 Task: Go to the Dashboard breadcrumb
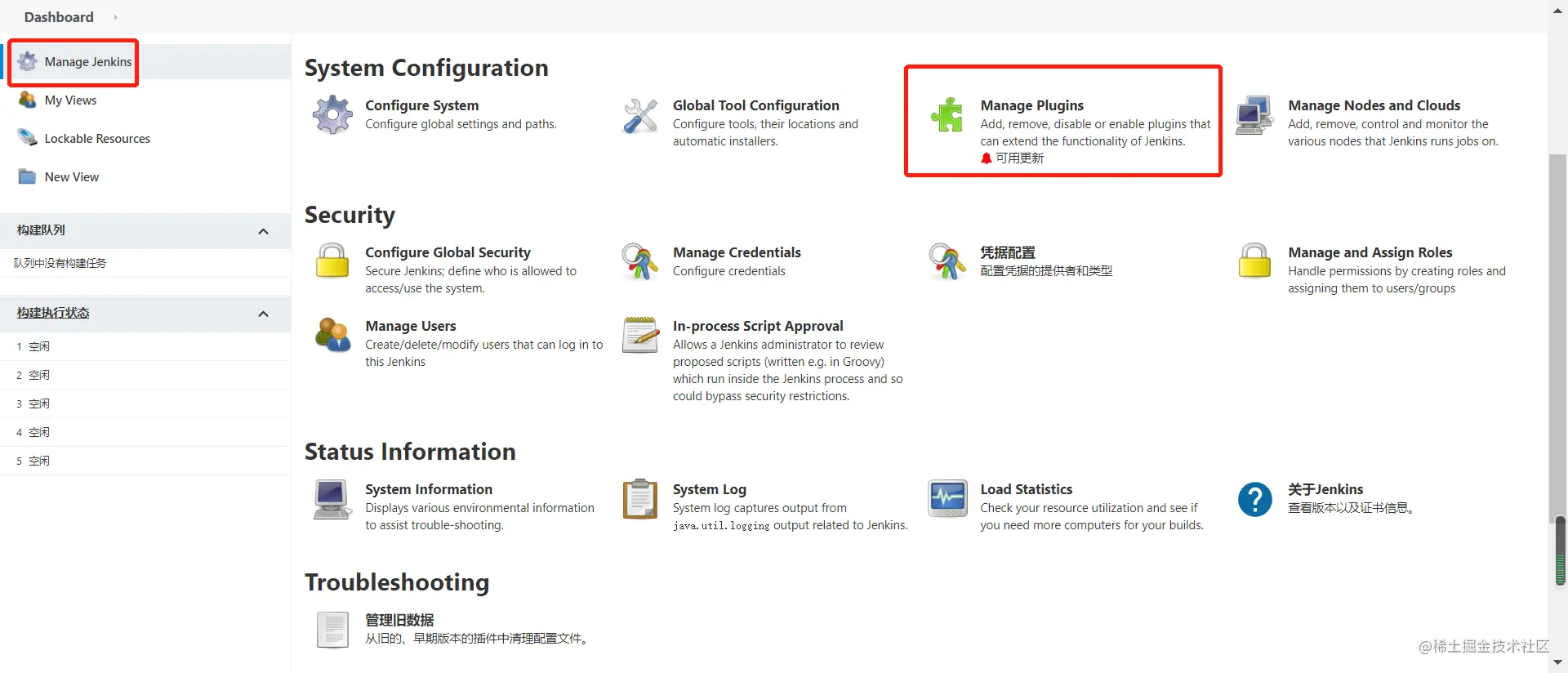(59, 17)
